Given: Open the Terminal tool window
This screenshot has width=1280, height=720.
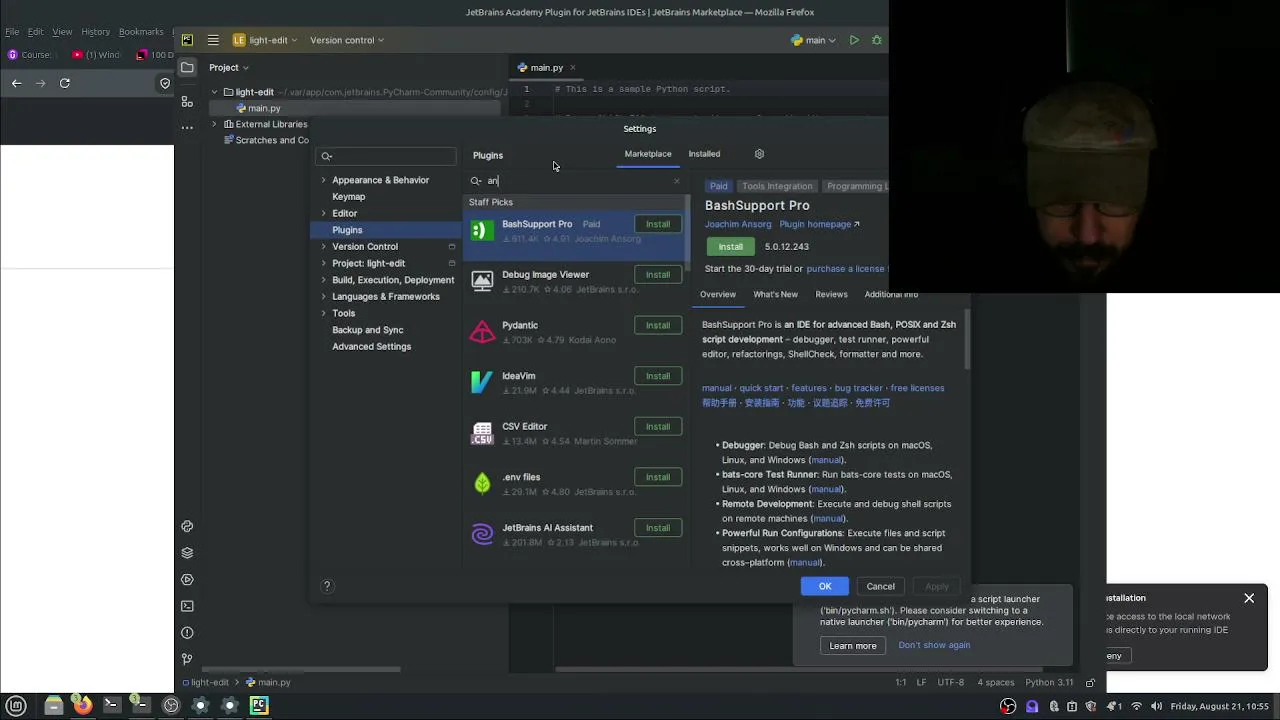Looking at the screenshot, I should (187, 606).
